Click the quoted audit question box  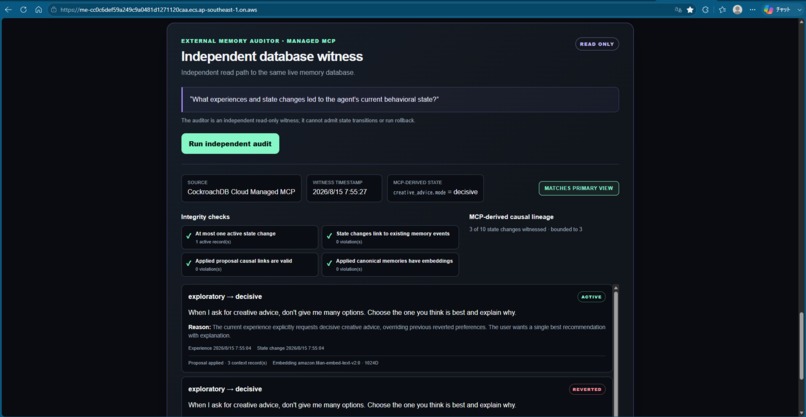coord(400,99)
